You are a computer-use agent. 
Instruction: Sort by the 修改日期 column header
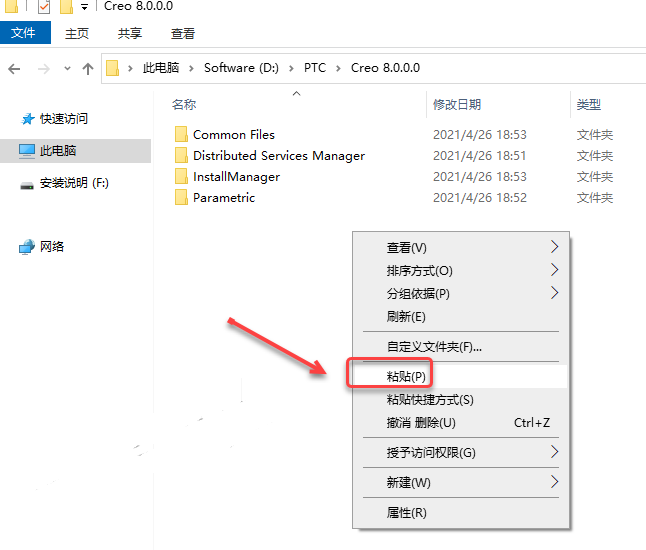pos(457,105)
